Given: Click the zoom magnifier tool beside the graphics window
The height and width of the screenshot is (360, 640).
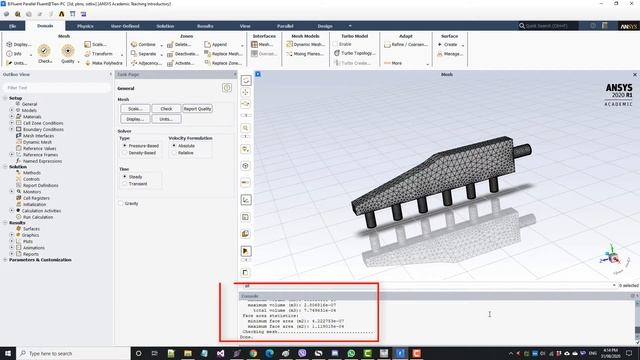Looking at the screenshot, I should coord(245,128).
